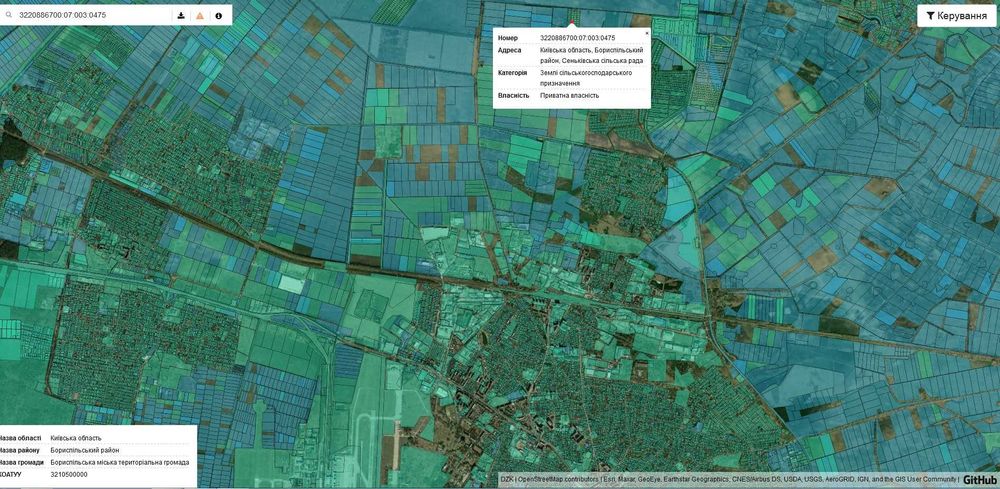Image resolution: width=1000 pixels, height=489 pixels.
Task: Click the download icon in the search bar
Action: [x=181, y=15]
